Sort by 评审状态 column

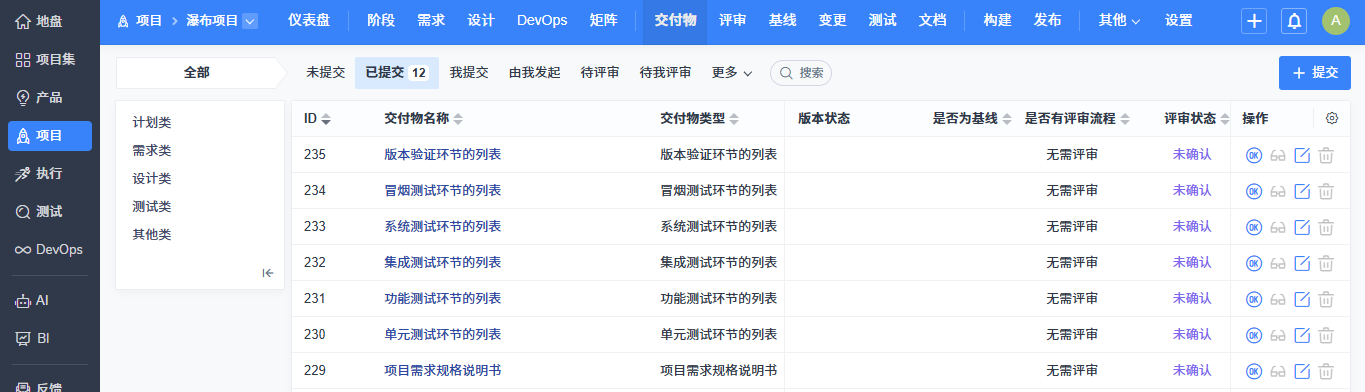pyautogui.click(x=1197, y=118)
